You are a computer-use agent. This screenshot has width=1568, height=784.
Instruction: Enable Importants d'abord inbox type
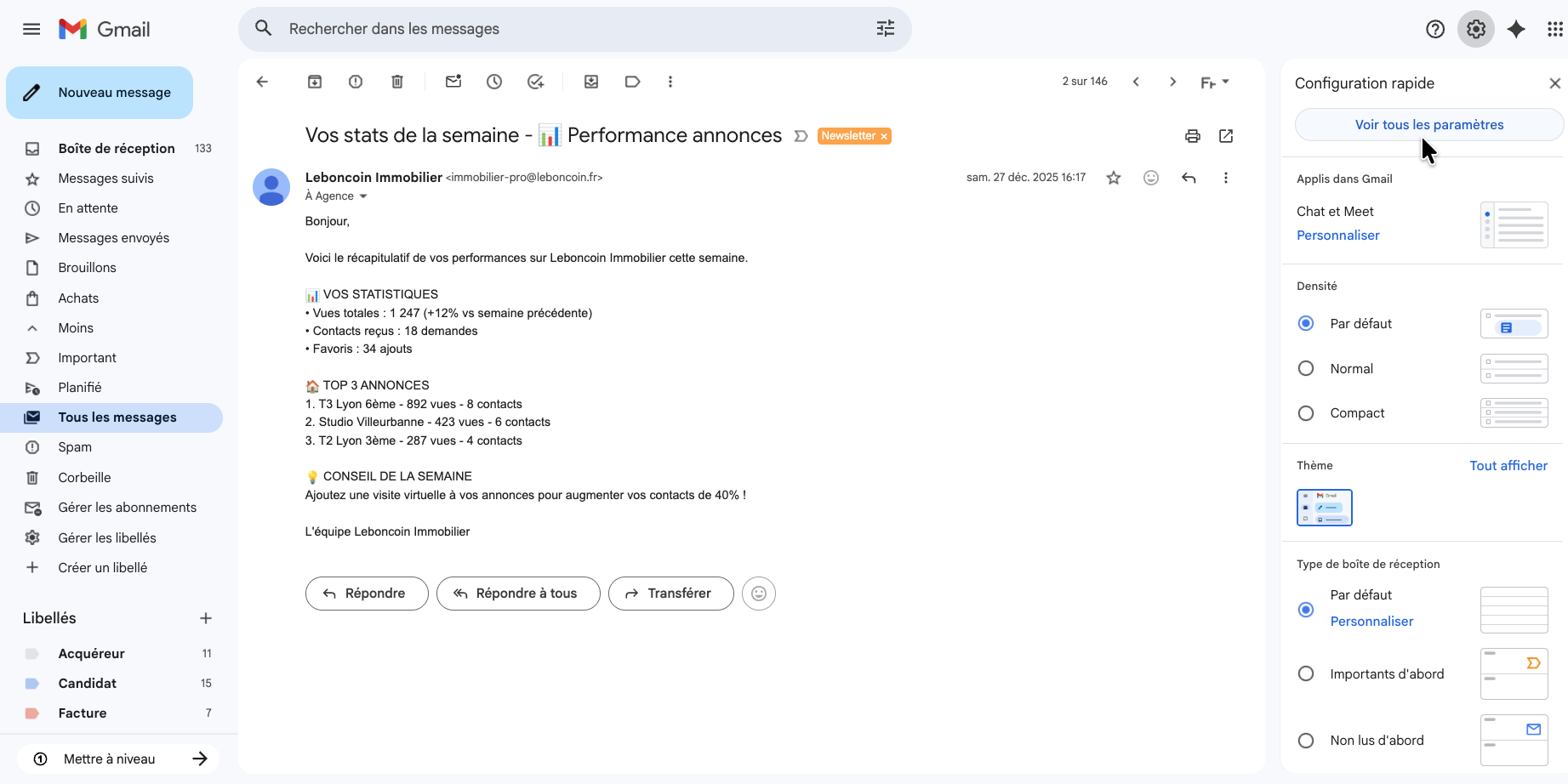tap(1306, 674)
